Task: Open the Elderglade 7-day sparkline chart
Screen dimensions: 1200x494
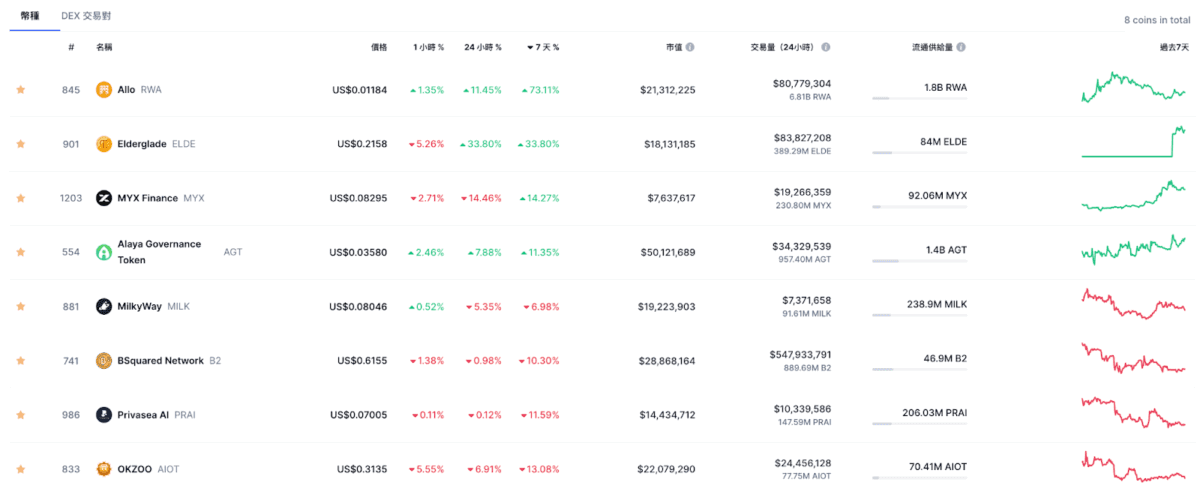Action: coord(1133,142)
